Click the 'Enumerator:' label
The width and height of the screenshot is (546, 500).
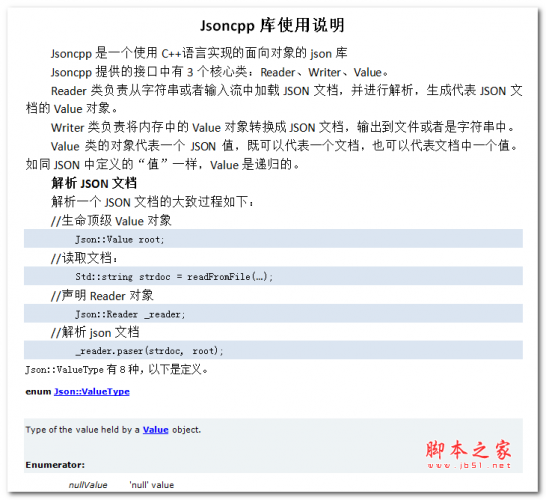(x=55, y=465)
